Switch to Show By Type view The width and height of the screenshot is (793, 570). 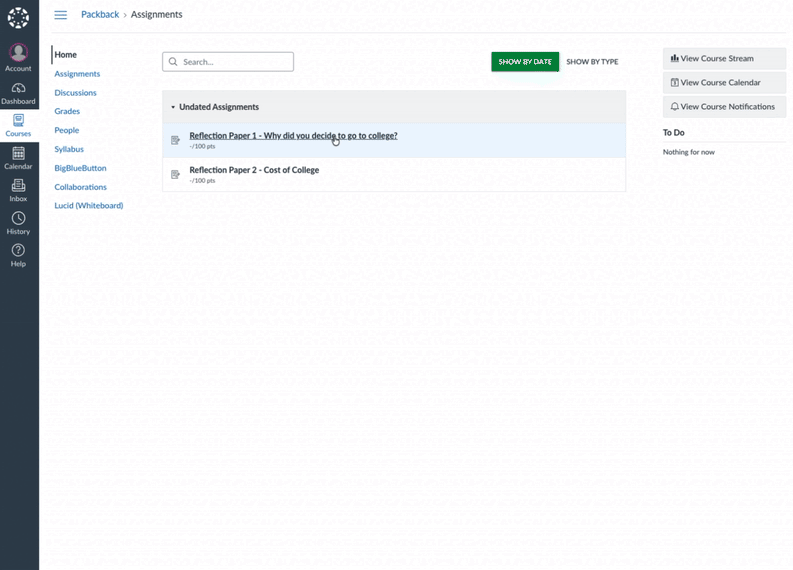[x=592, y=62]
